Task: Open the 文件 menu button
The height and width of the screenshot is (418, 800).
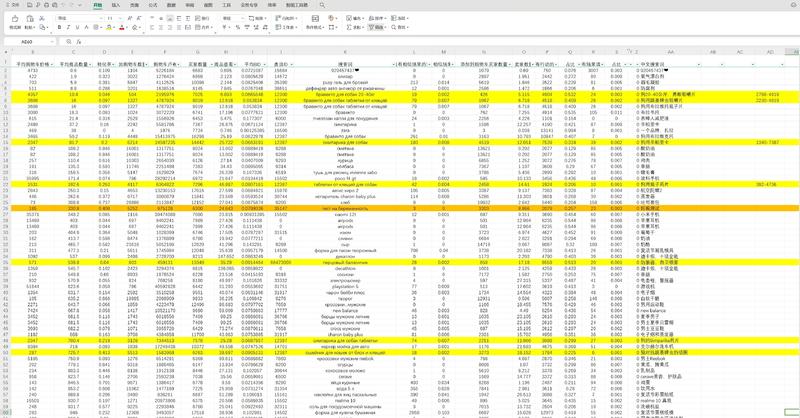Action: (13, 5)
